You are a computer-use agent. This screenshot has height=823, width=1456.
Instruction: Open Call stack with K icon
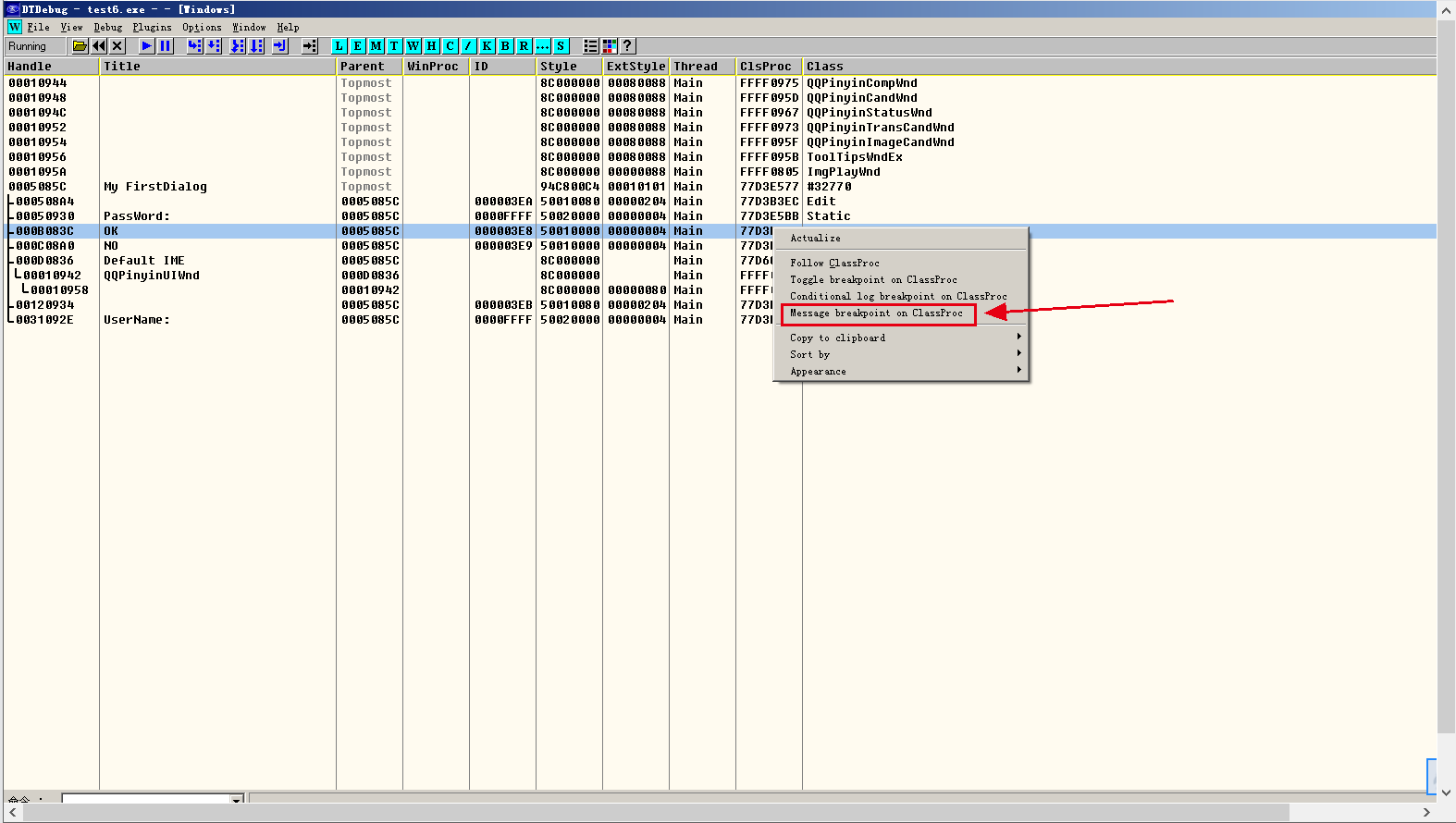click(487, 46)
